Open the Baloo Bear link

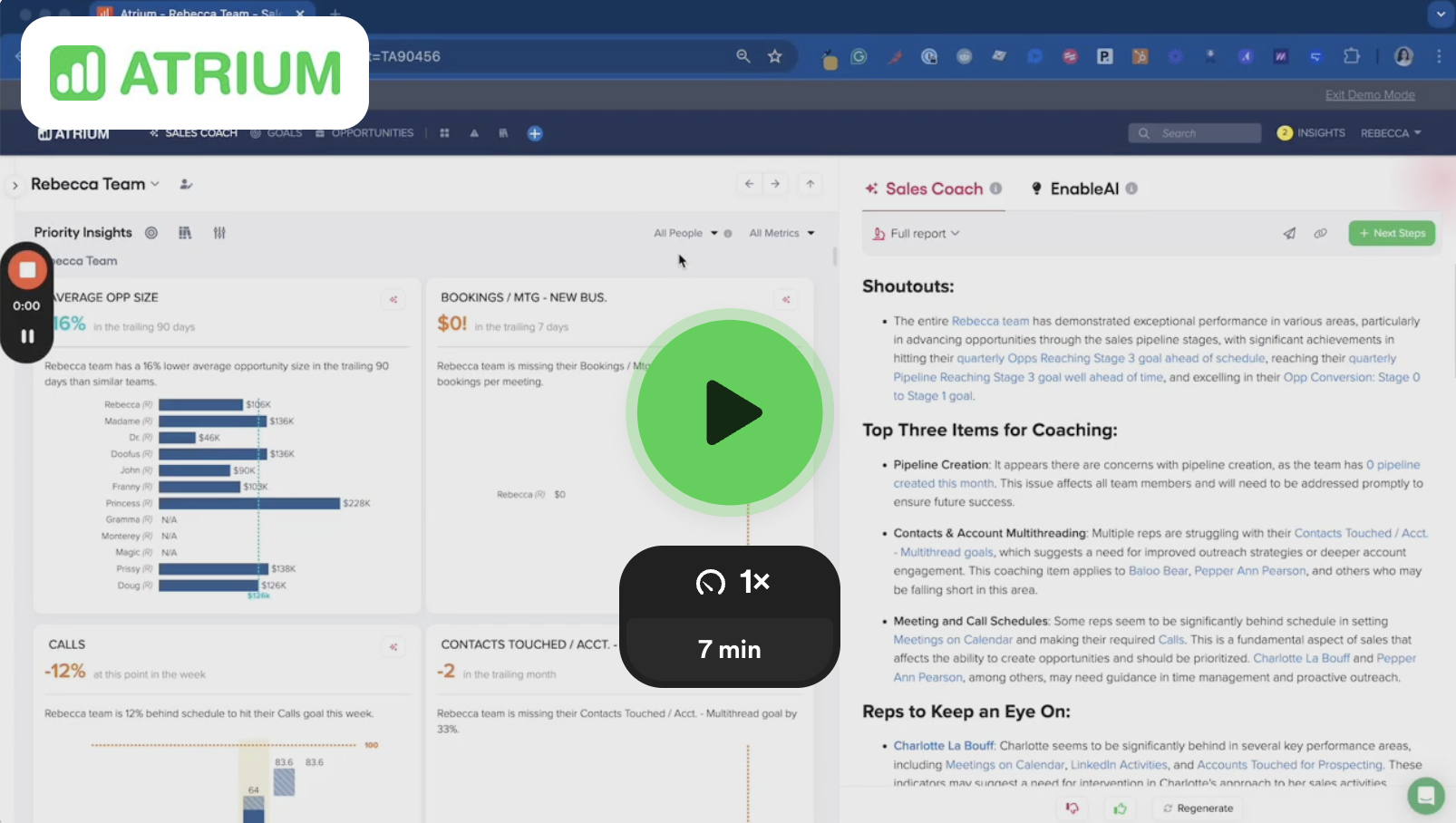pos(1158,571)
